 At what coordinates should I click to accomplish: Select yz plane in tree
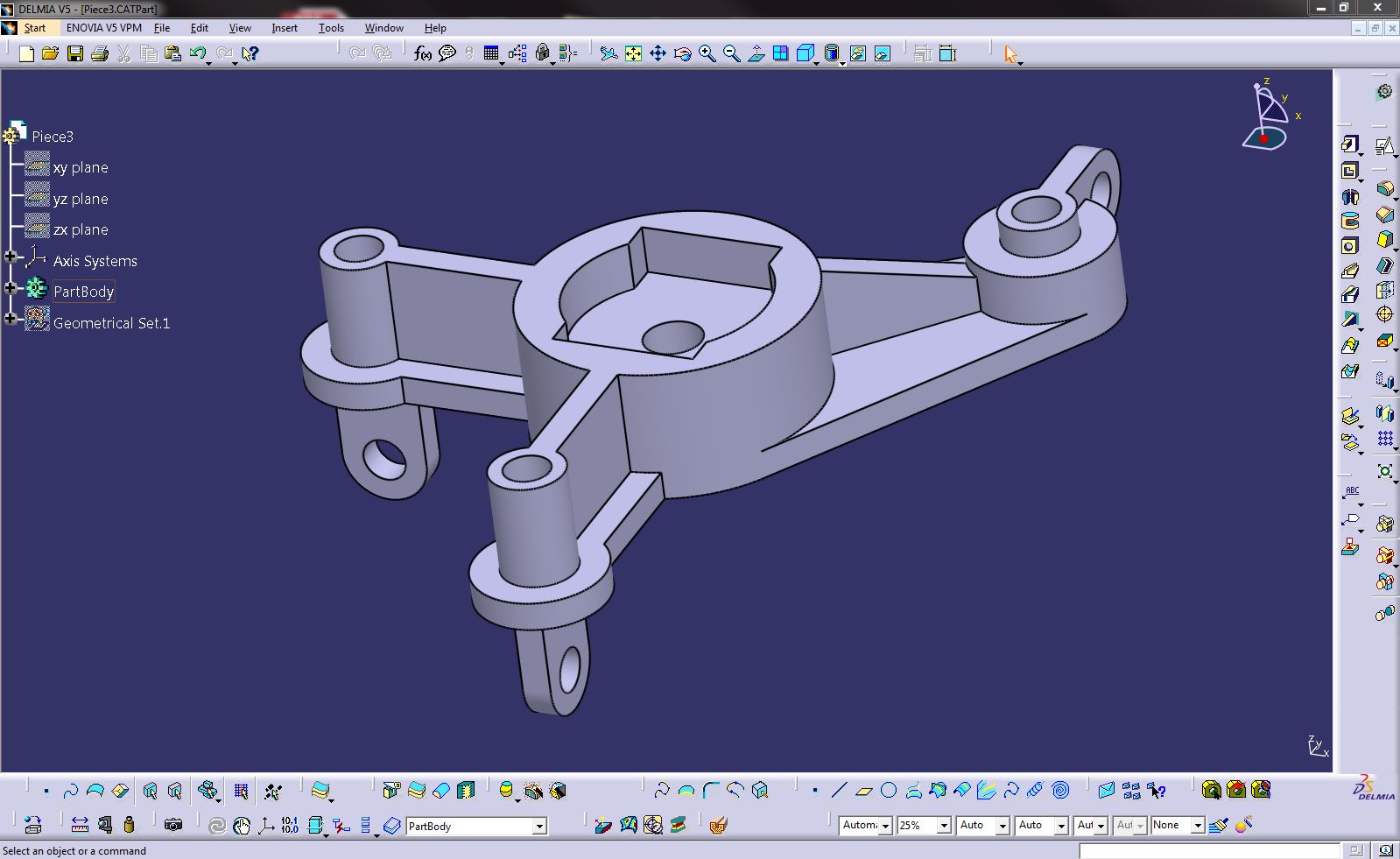[x=81, y=199]
